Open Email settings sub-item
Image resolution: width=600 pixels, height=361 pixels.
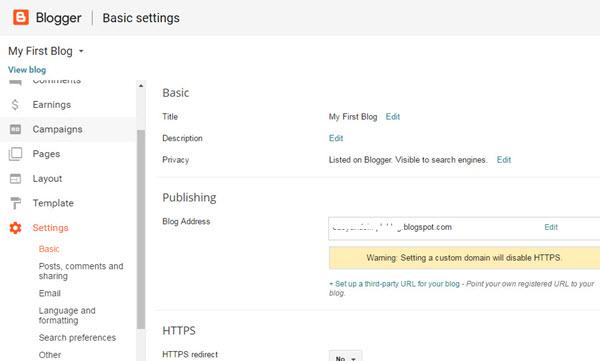[50, 293]
